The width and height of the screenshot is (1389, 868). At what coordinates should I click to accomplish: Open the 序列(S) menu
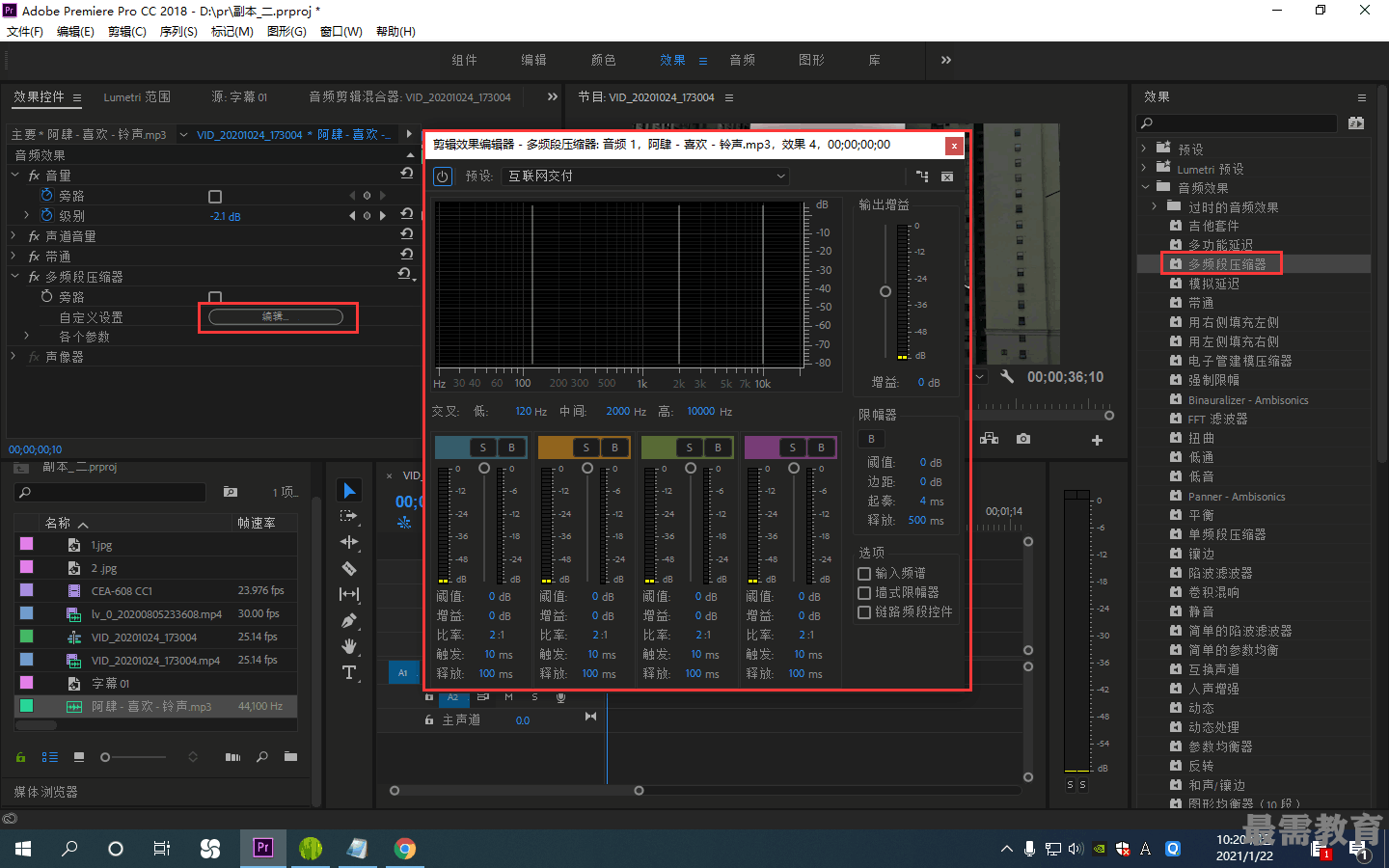[178, 32]
